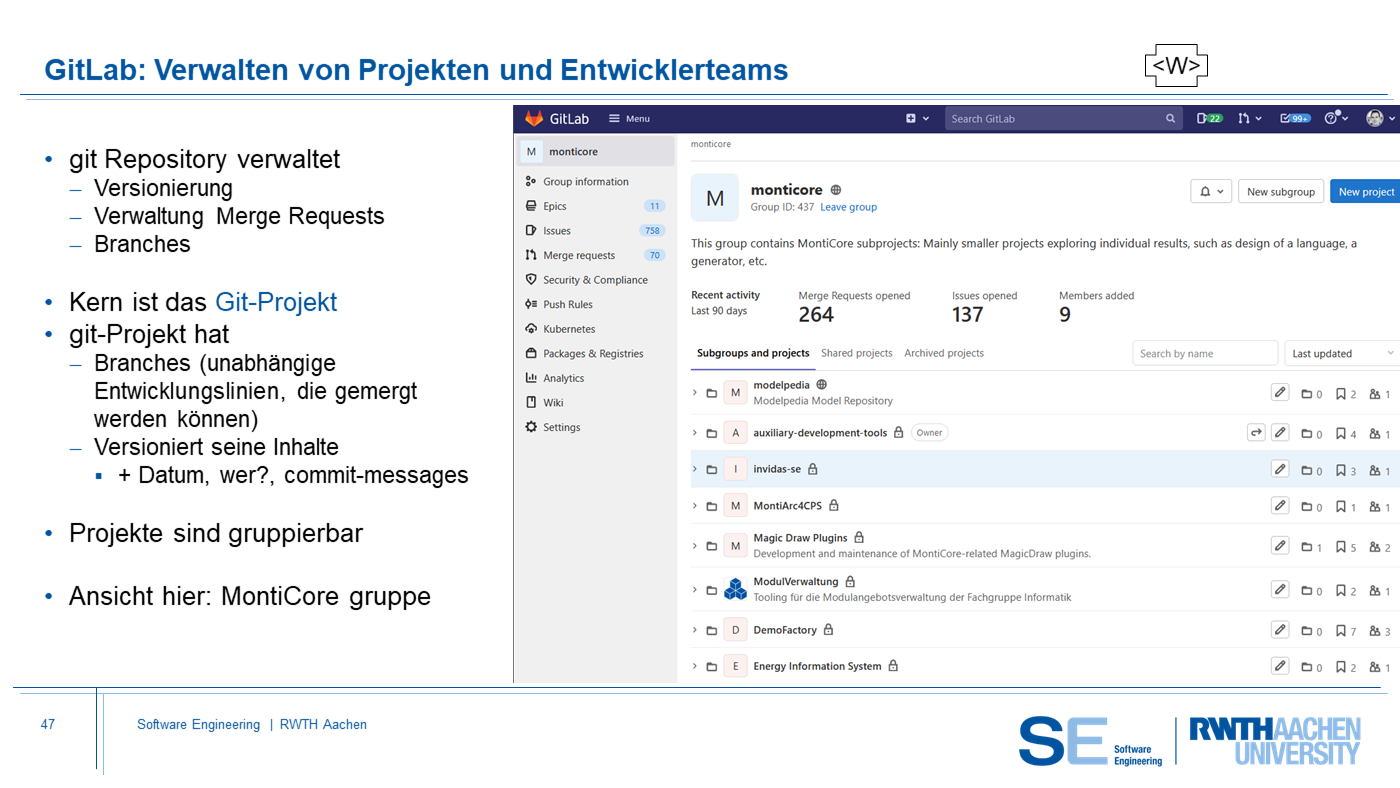Viewport: 1400px width, 788px height.
Task: Click the GitLab fox logo
Action: (x=534, y=118)
